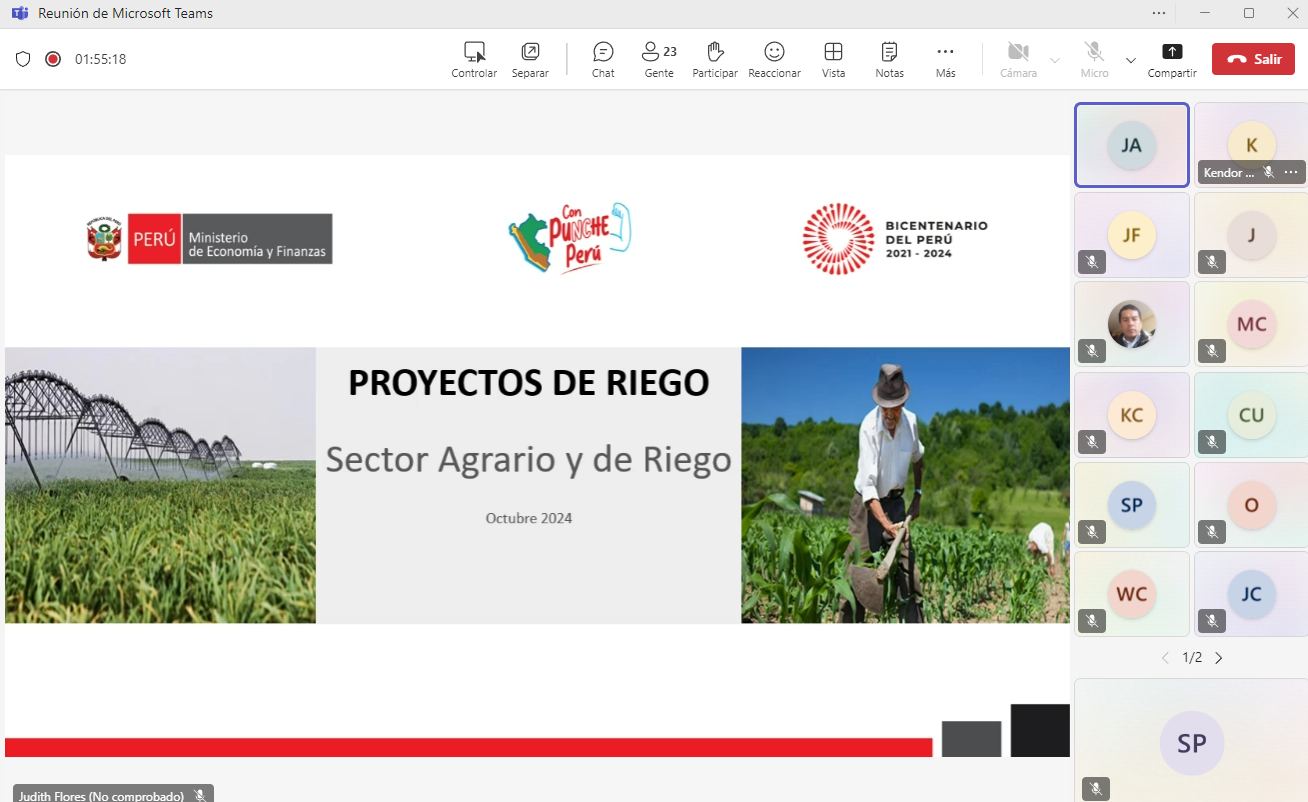Viewport: 1308px width, 802px height.
Task: Open the Chat panel
Action: 603,59
